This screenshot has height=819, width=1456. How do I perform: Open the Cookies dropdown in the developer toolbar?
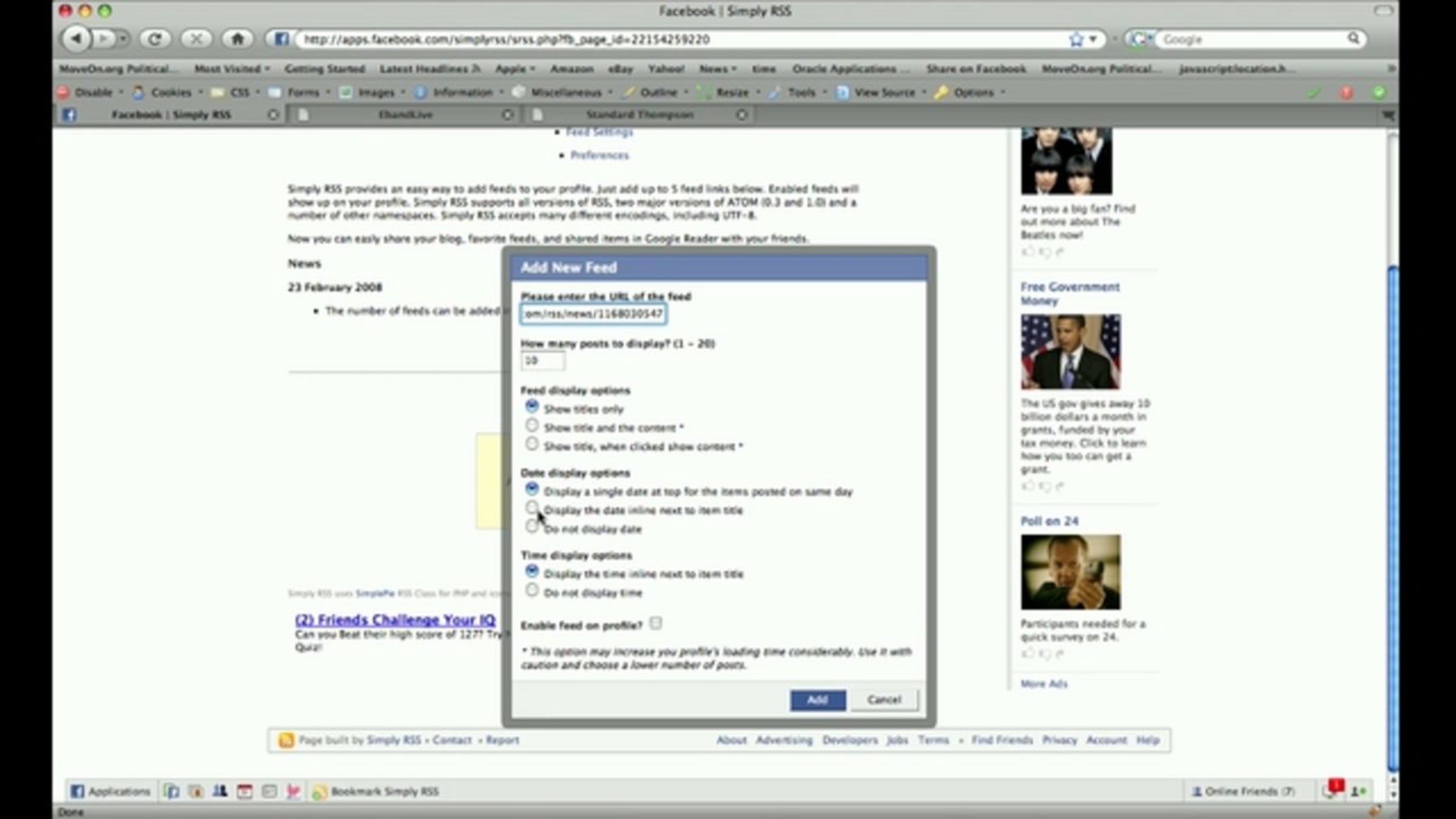pyautogui.click(x=170, y=92)
